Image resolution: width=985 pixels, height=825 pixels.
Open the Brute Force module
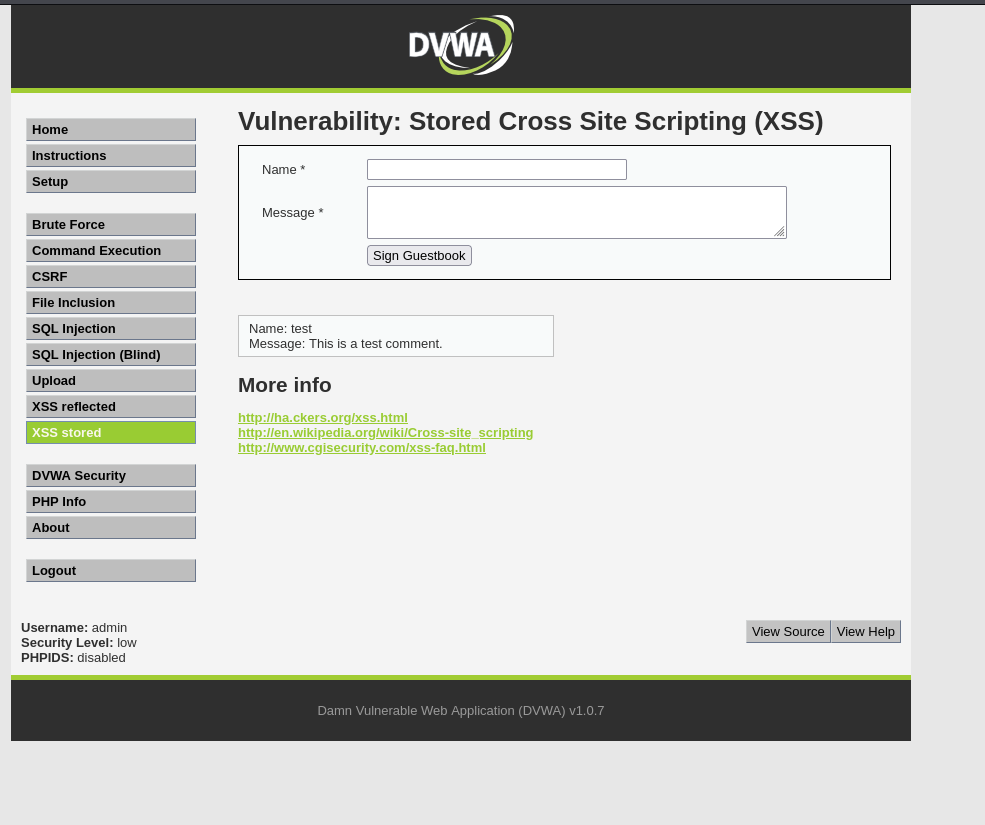111,224
